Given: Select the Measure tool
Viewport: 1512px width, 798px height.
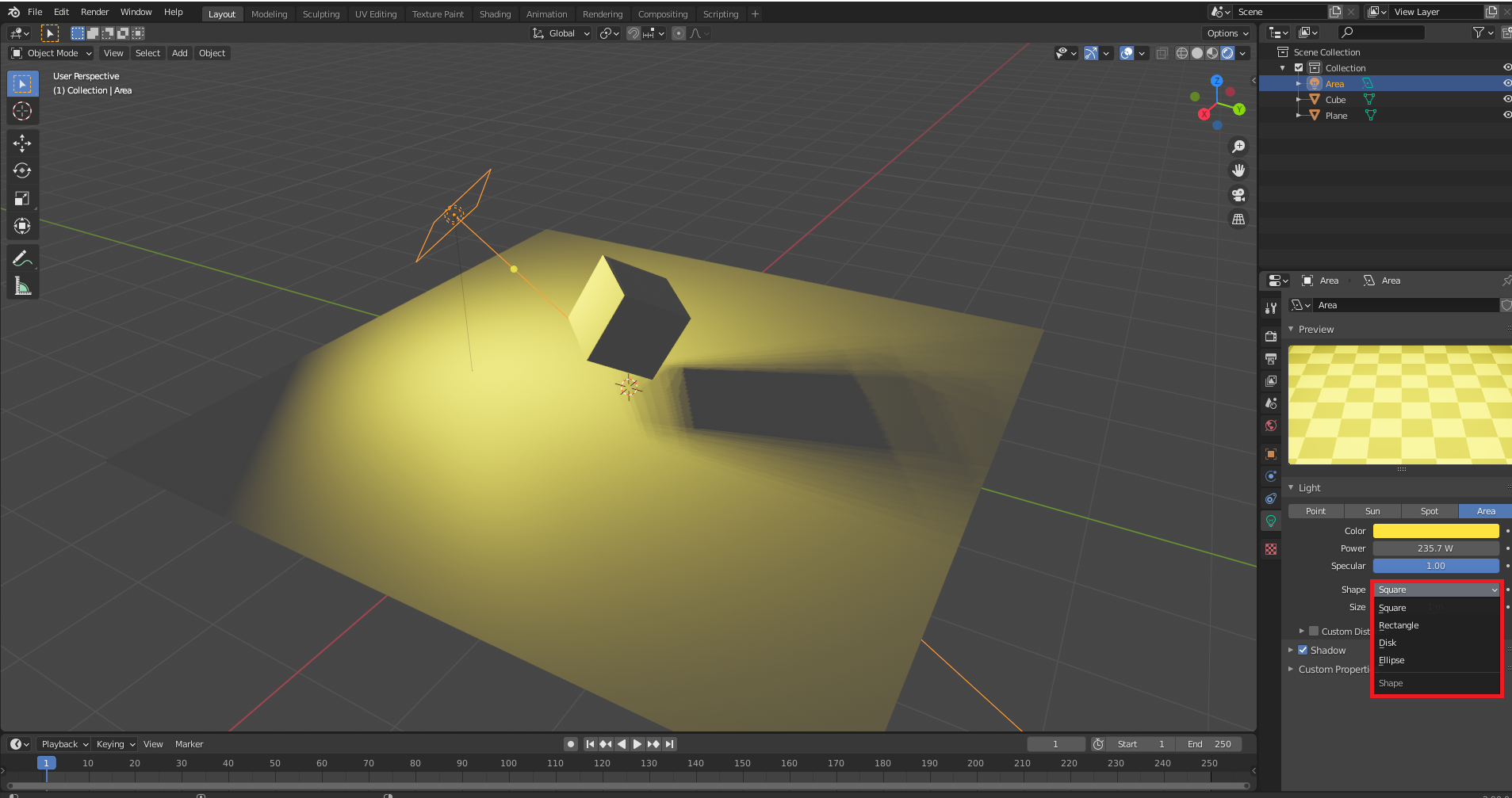Looking at the screenshot, I should [22, 286].
